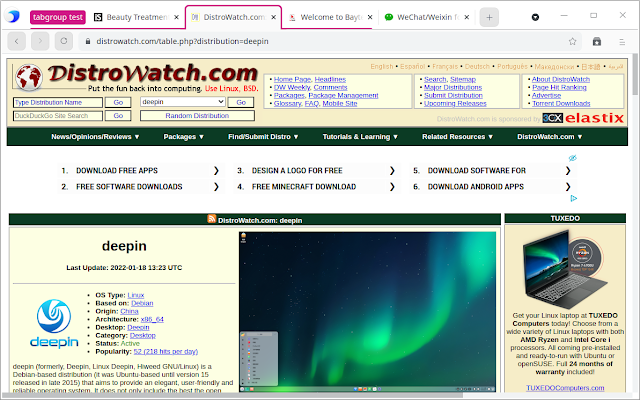This screenshot has height=400, width=640.
Task: Expand the Find/Submit Distro menu
Action: (263, 137)
